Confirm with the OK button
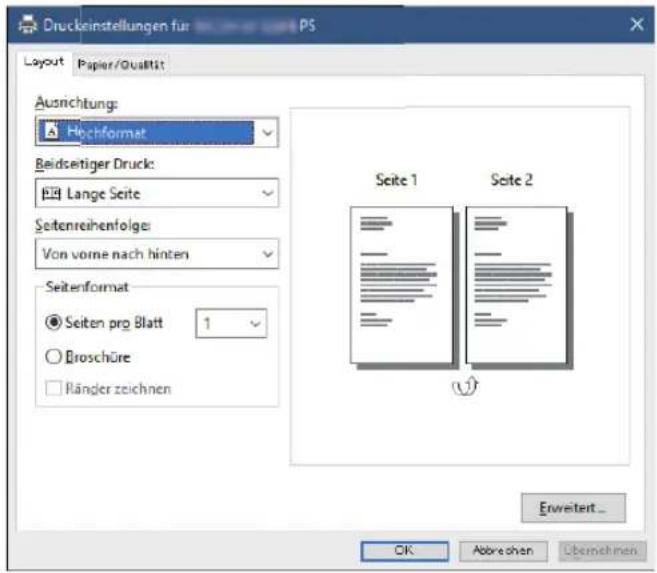657x573 pixels. point(404,550)
